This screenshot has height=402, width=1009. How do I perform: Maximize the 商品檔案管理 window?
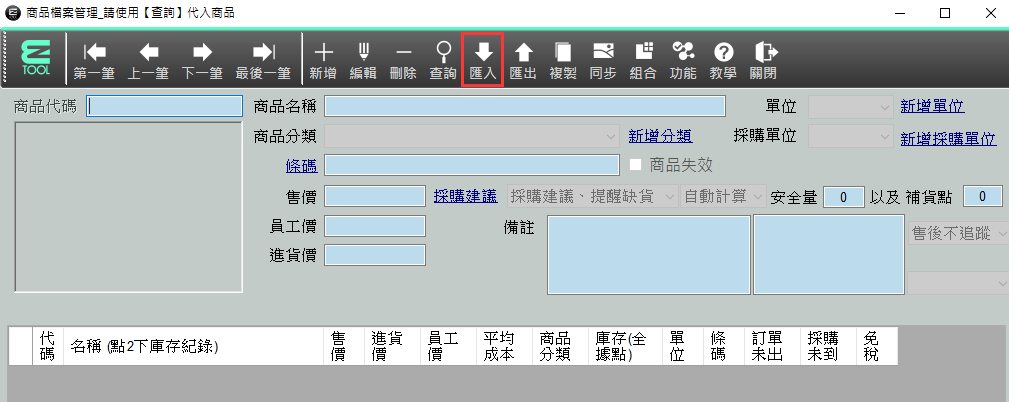pyautogui.click(x=945, y=13)
